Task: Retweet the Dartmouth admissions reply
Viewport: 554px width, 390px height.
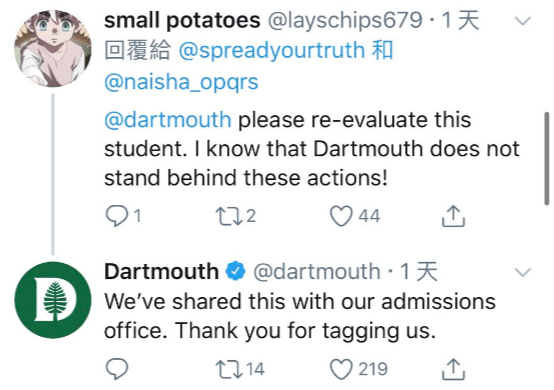Action: pos(229,369)
